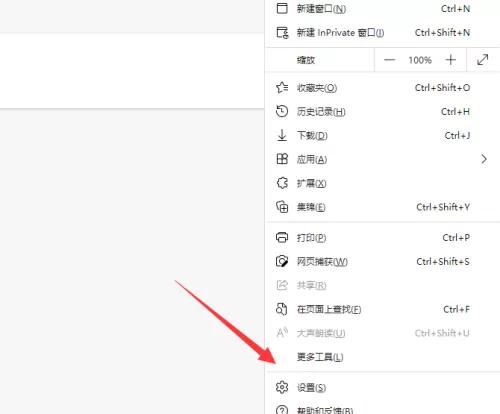Click the Ctrl+N shortcut text
Viewport: 500px width, 414px height.
[x=456, y=9]
